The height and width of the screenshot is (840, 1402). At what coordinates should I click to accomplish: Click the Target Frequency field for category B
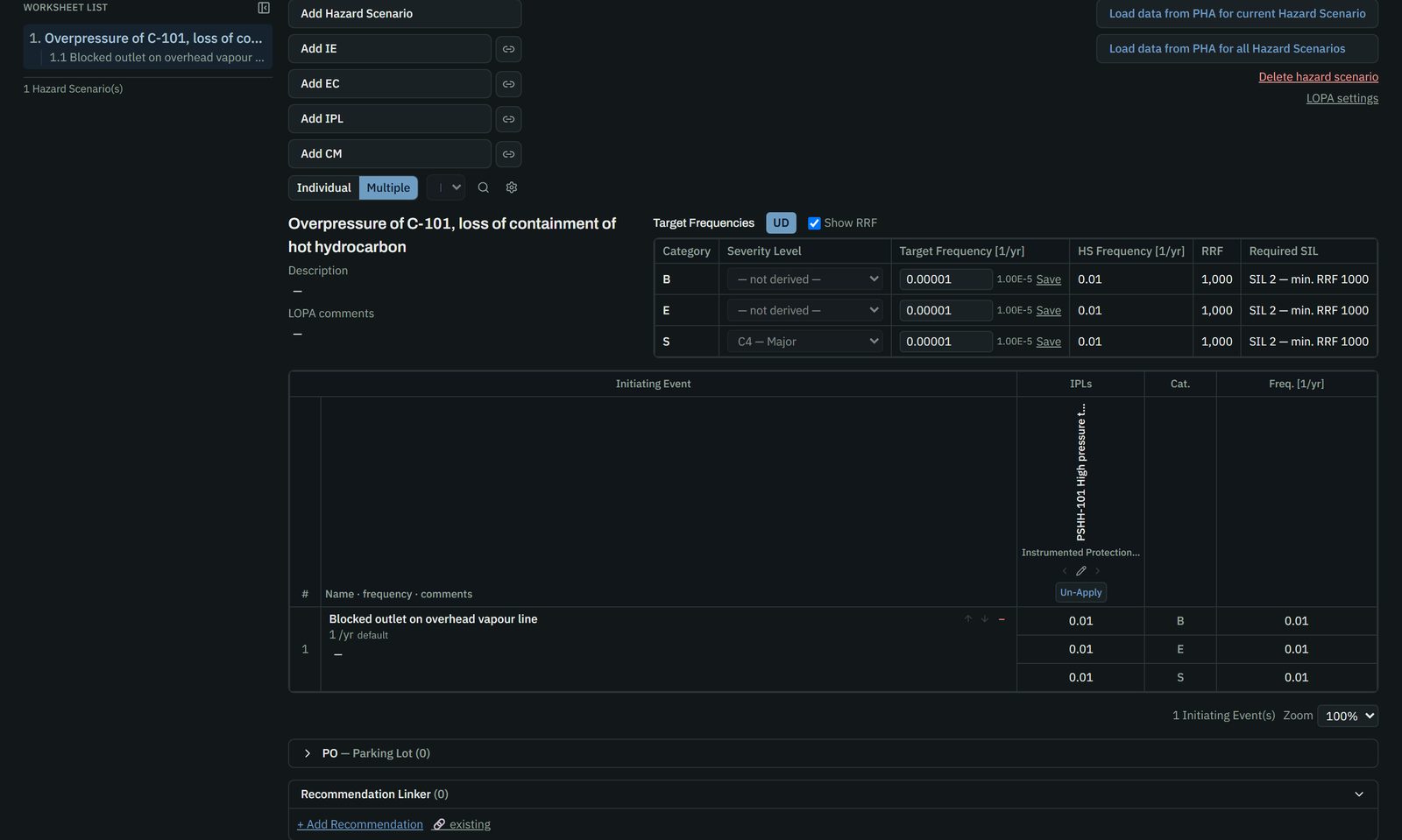tap(945, 279)
